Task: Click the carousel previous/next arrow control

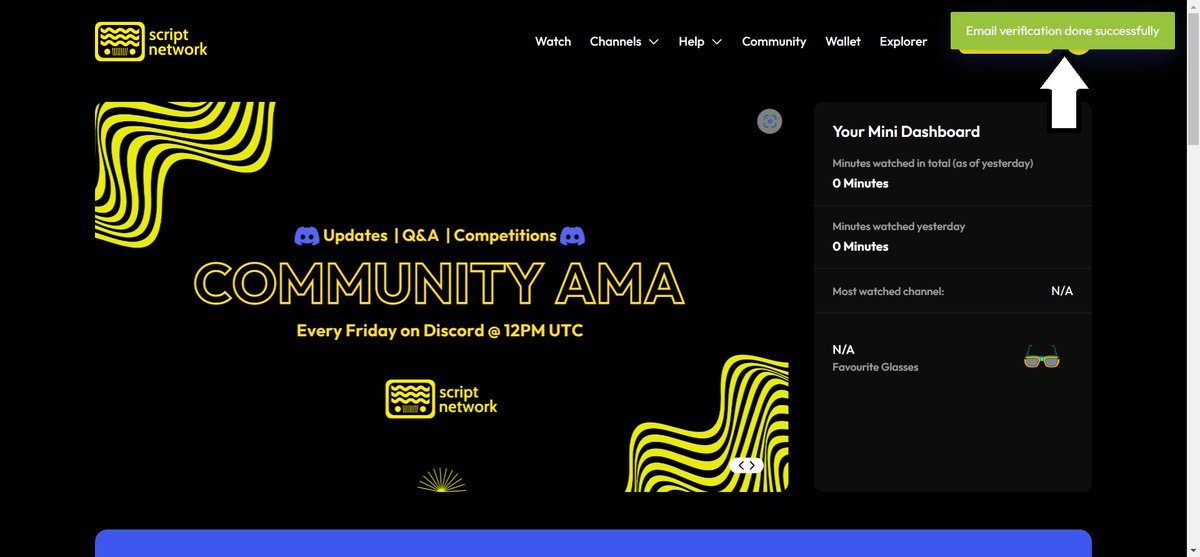Action: [x=746, y=465]
